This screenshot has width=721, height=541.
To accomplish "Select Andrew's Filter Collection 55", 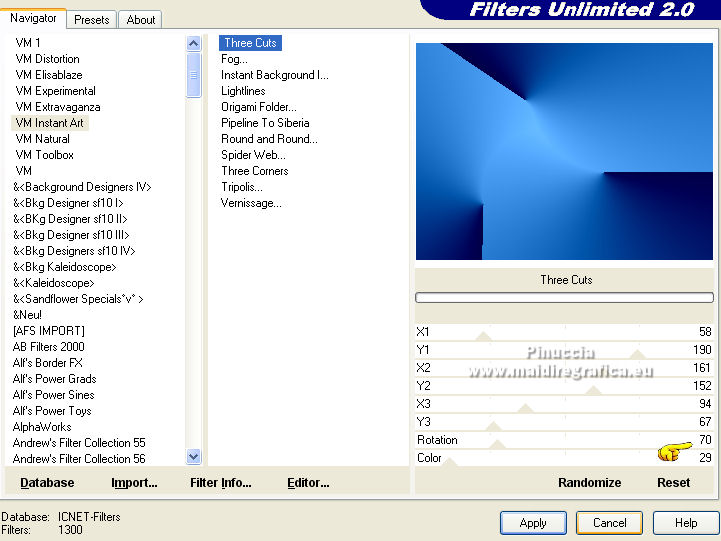I will [79, 443].
